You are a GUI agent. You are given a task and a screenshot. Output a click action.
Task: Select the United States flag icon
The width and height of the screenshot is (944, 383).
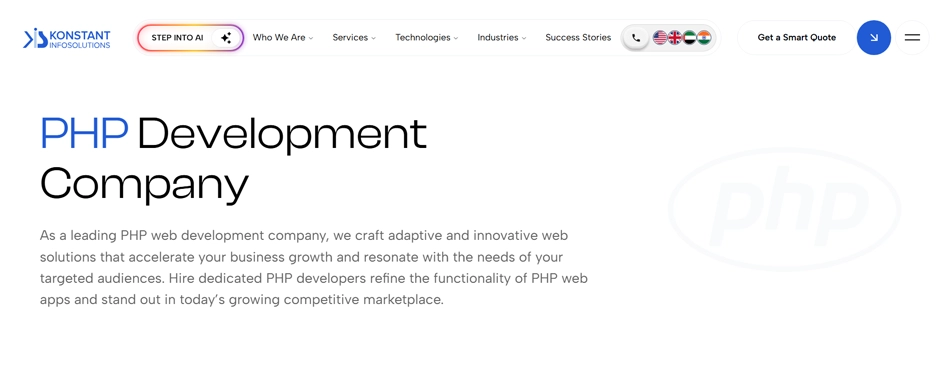[x=660, y=38]
